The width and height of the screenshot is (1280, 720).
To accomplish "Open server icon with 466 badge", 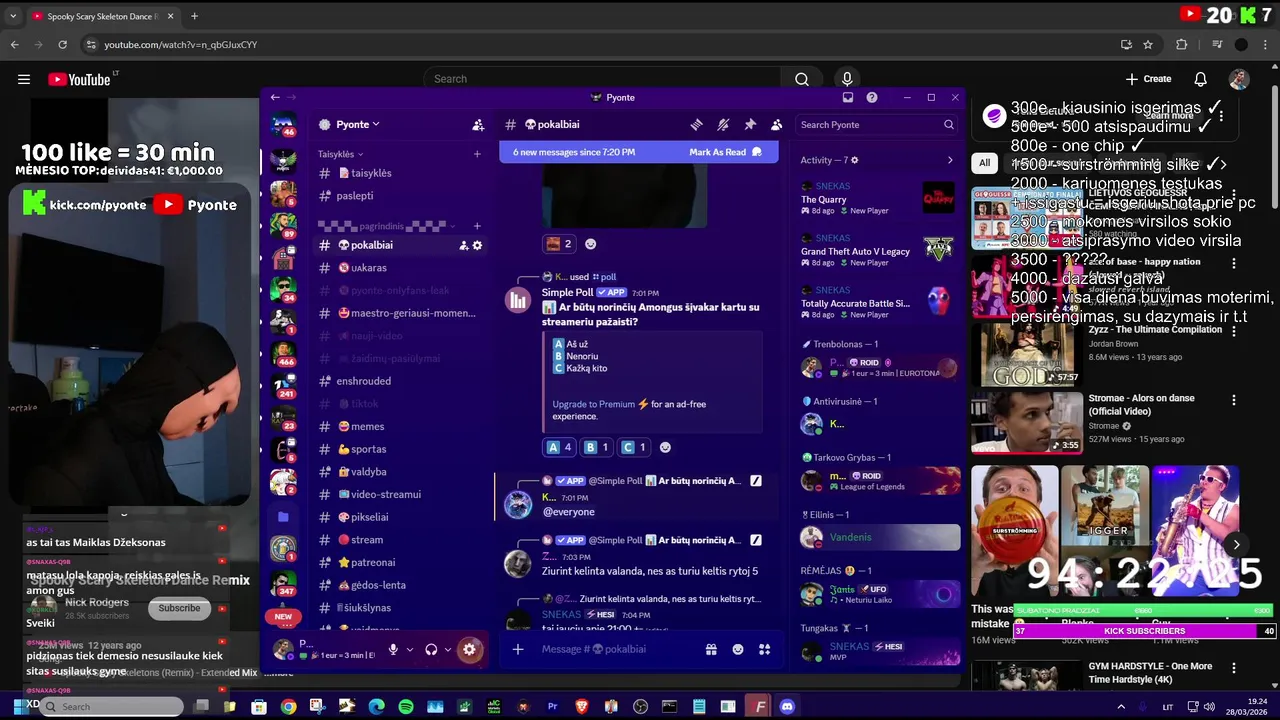I will click(x=283, y=353).
